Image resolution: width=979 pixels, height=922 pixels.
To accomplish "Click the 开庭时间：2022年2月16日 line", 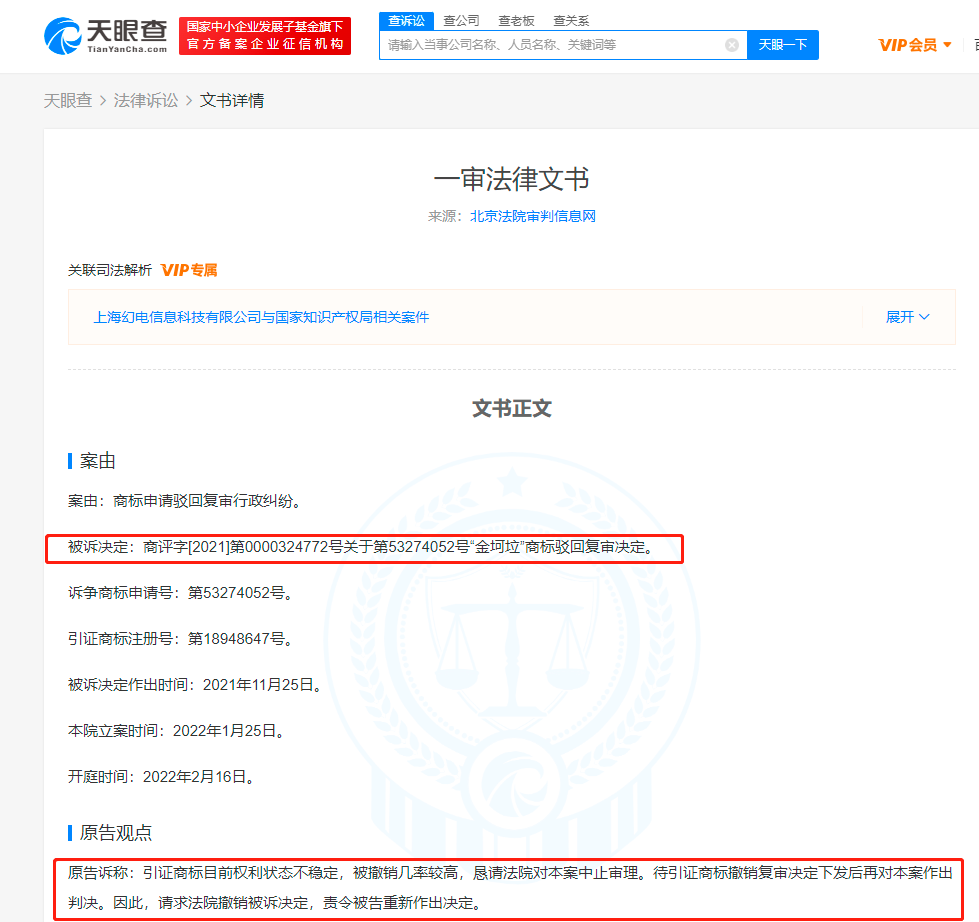I will point(162,777).
